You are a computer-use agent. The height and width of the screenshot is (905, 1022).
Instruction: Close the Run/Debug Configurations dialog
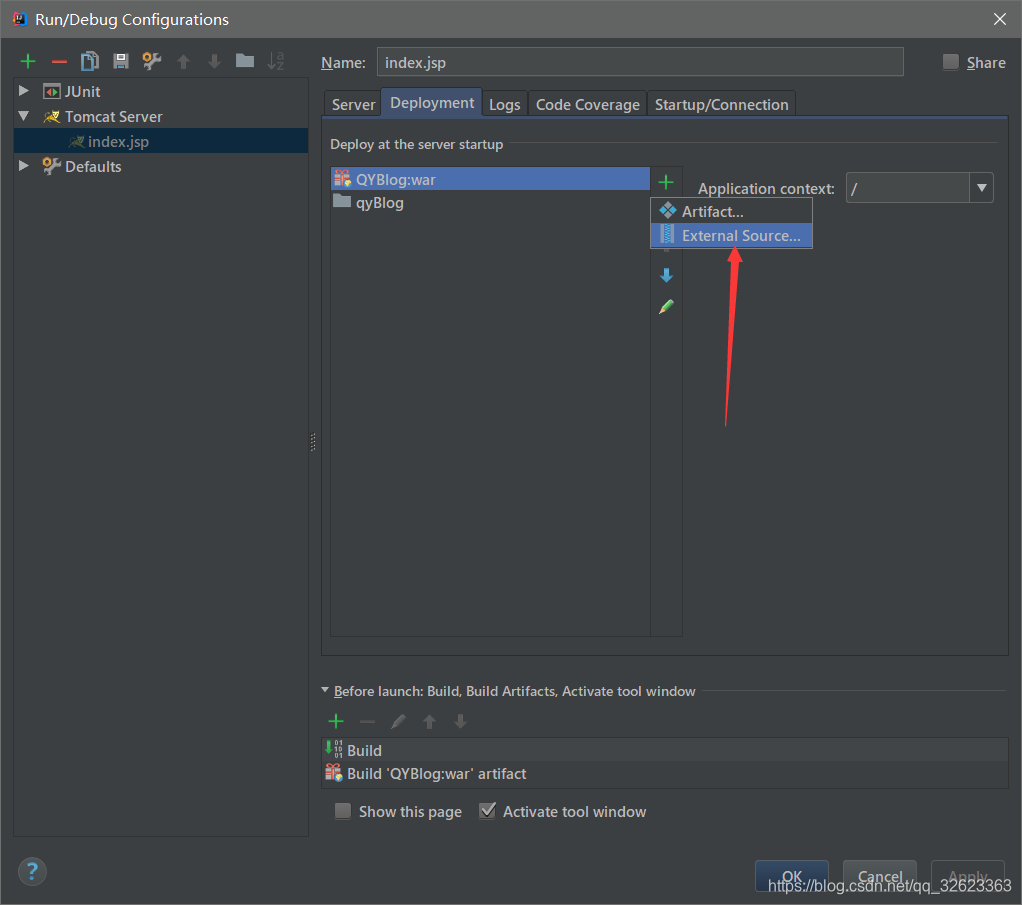tap(999, 19)
